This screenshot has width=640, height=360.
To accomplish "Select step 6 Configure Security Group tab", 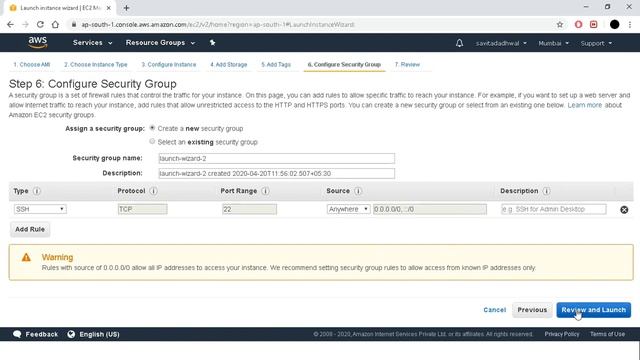I will click(344, 64).
